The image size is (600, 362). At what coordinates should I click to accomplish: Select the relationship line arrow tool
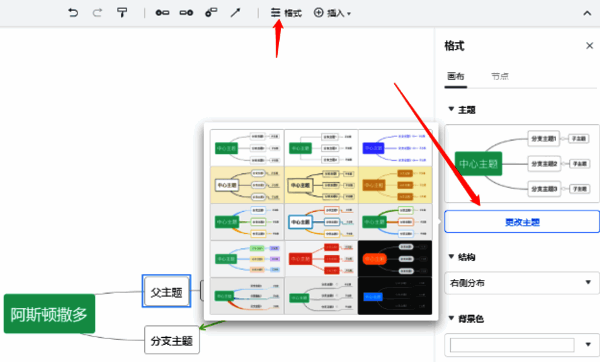pos(235,13)
